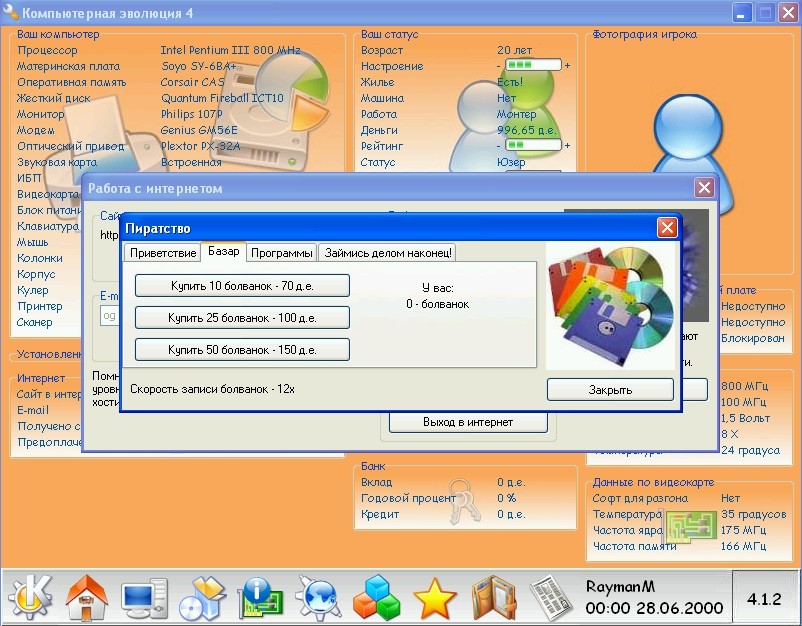Click the Вклад label in Банк panel
The height and width of the screenshot is (626, 802).
(377, 482)
